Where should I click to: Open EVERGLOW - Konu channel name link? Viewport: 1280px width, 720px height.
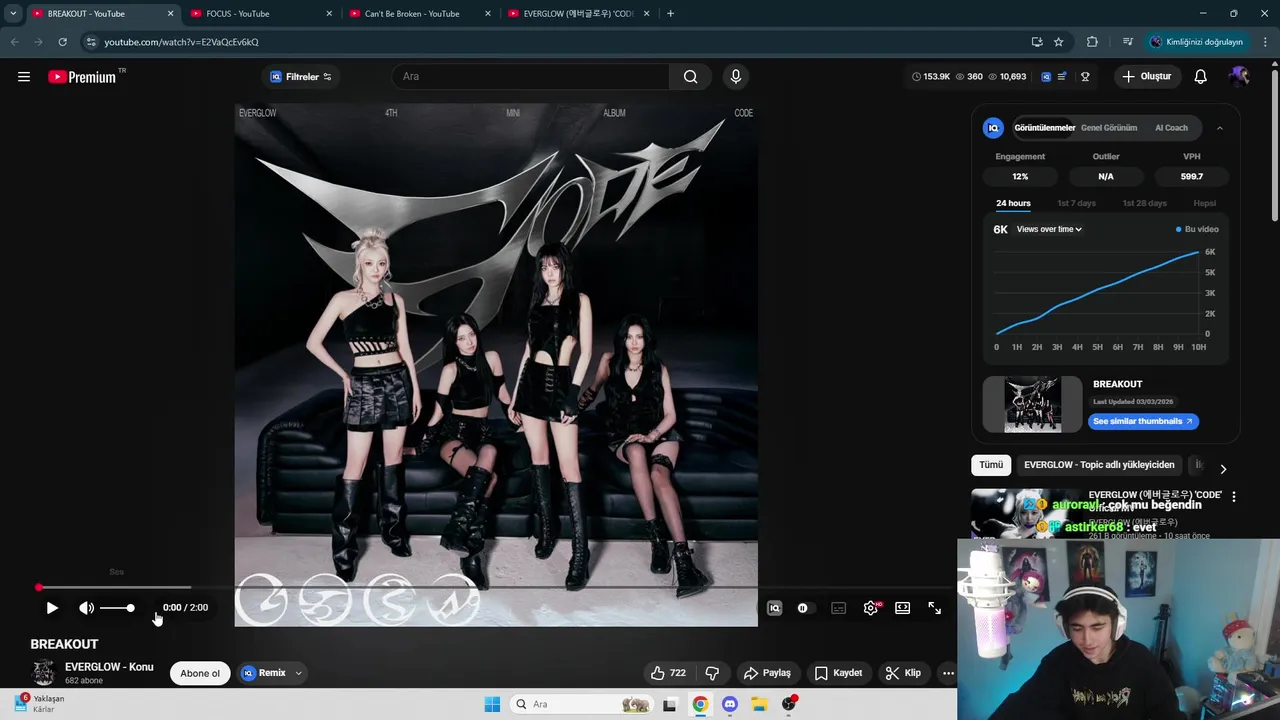point(109,667)
